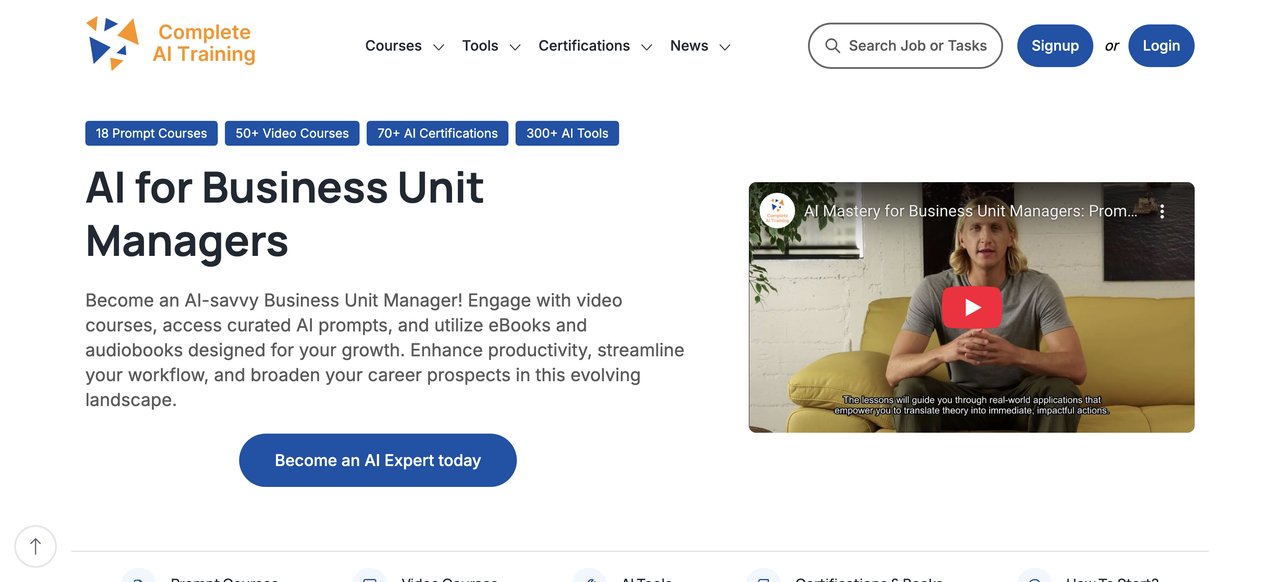The image size is (1280, 582).
Task: Select the 70+ AI Certifications badge
Action: tap(437, 133)
